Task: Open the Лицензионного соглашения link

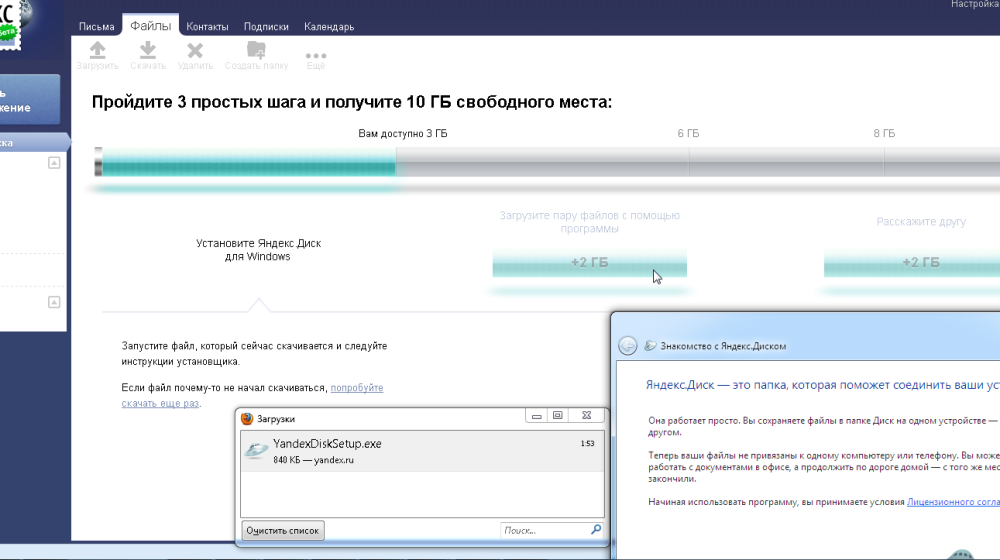Action: click(953, 502)
